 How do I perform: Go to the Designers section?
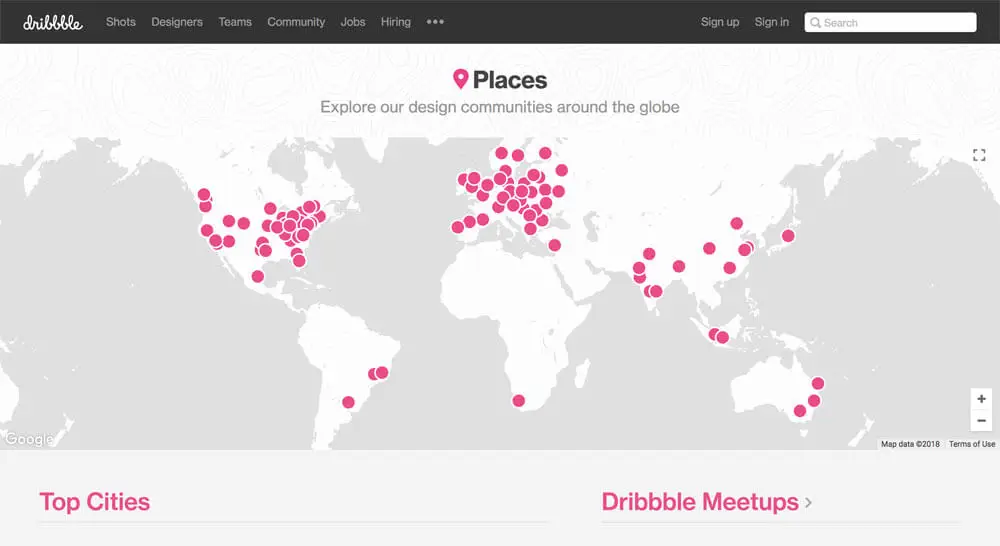coord(177,22)
